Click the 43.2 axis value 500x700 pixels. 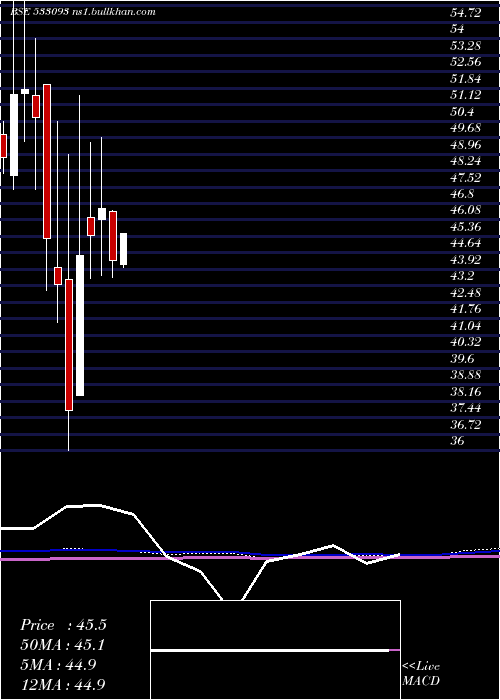point(462,276)
